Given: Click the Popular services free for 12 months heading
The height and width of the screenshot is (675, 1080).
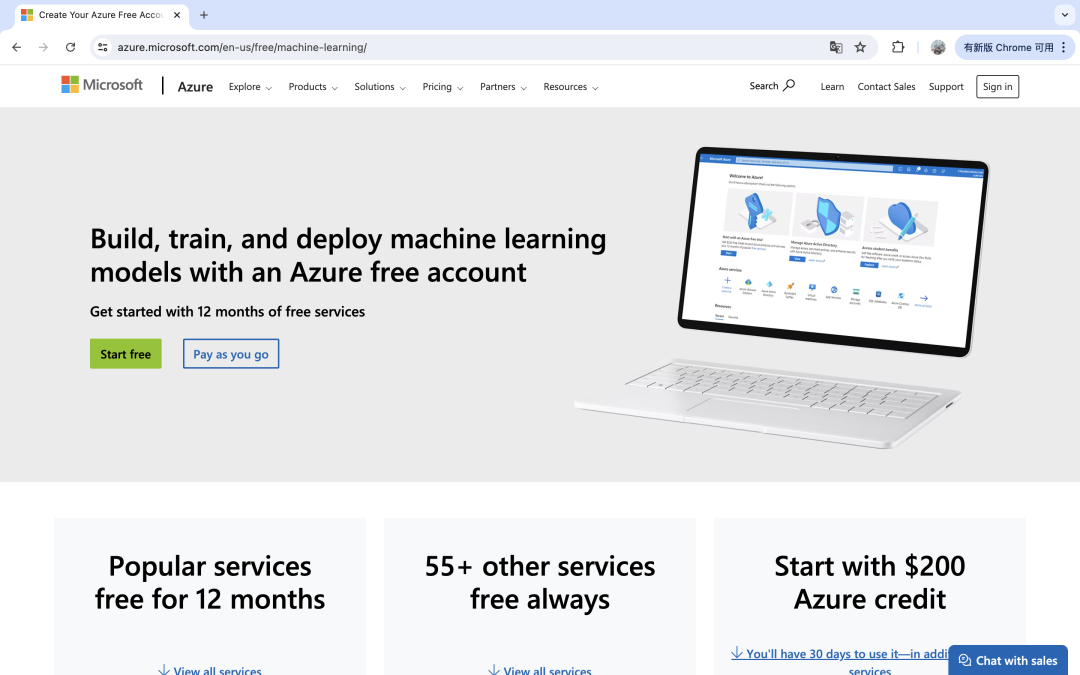Looking at the screenshot, I should point(210,583).
